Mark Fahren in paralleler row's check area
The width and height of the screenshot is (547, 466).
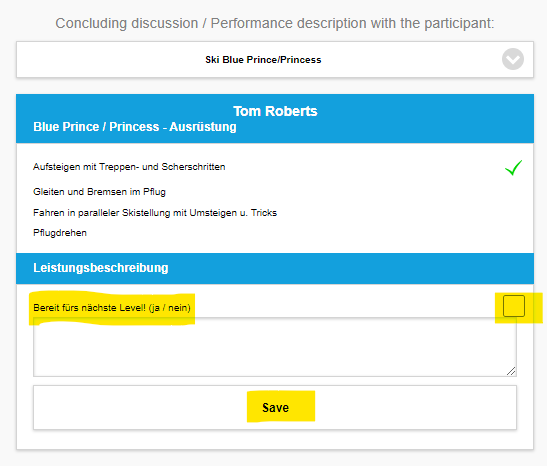tap(514, 213)
